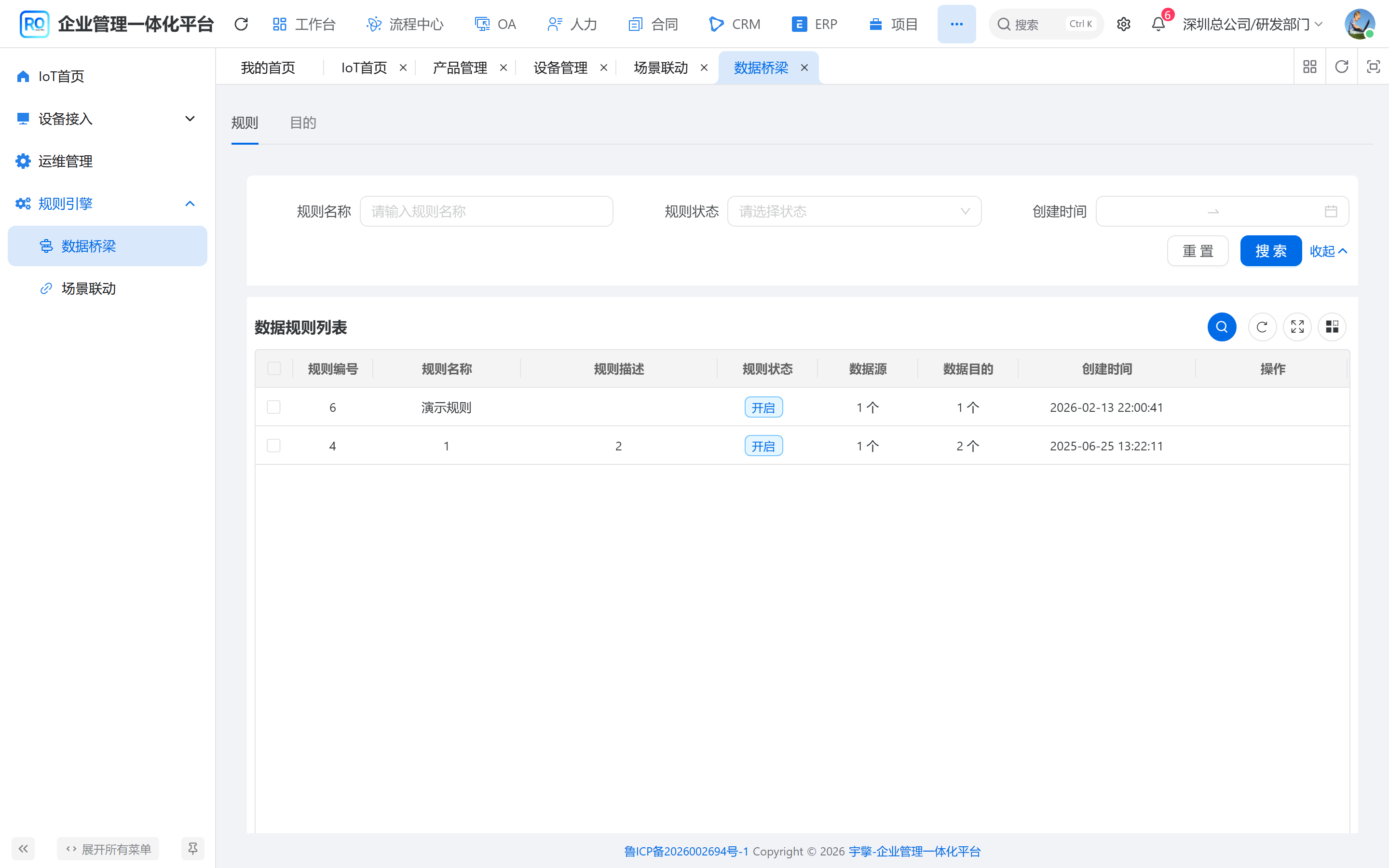1389x868 pixels.
Task: Expand the table to fullscreen
Action: (x=1297, y=326)
